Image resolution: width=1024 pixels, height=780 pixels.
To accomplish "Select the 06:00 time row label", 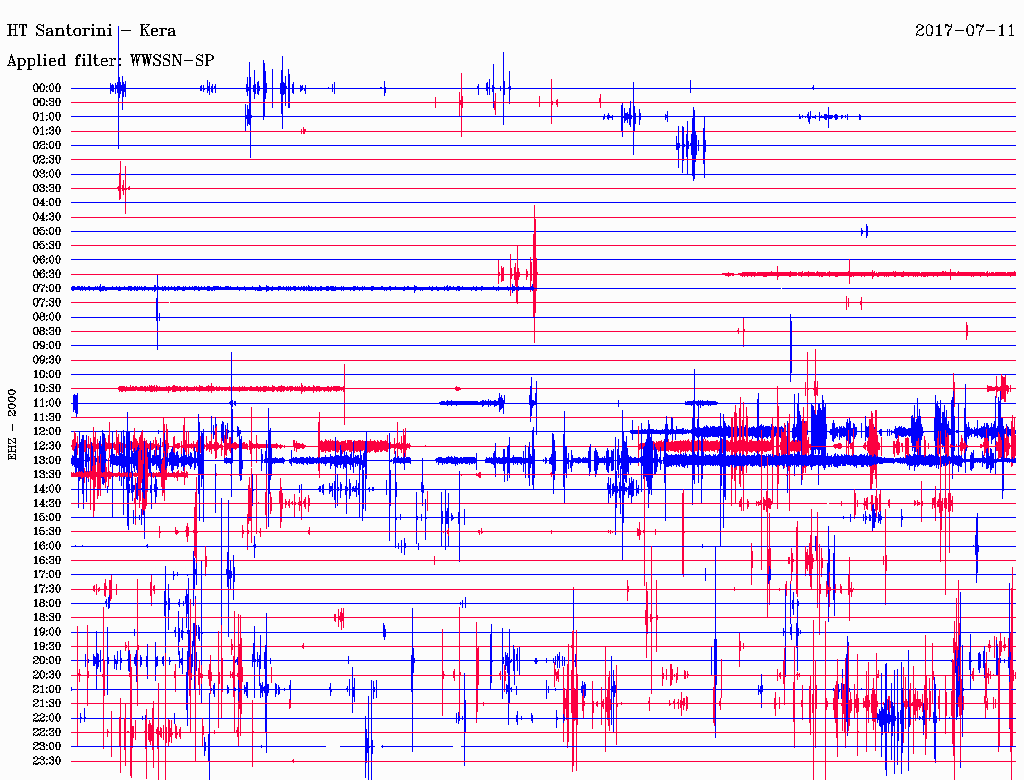I will pos(47,260).
